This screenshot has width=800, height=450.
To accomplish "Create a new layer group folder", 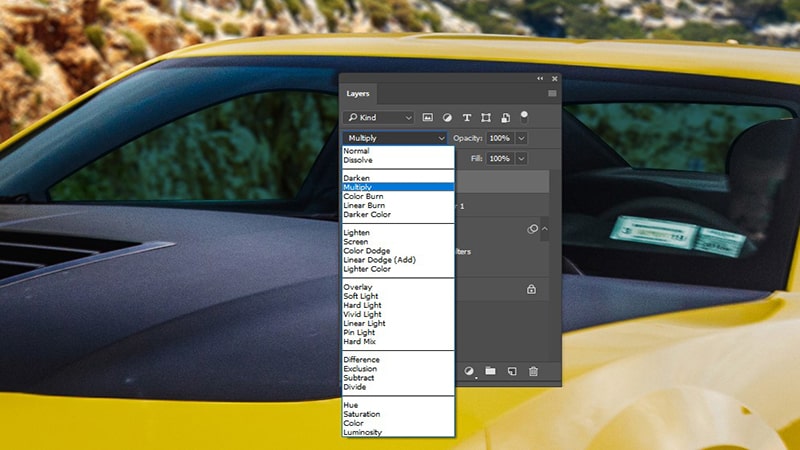I will pos(490,371).
